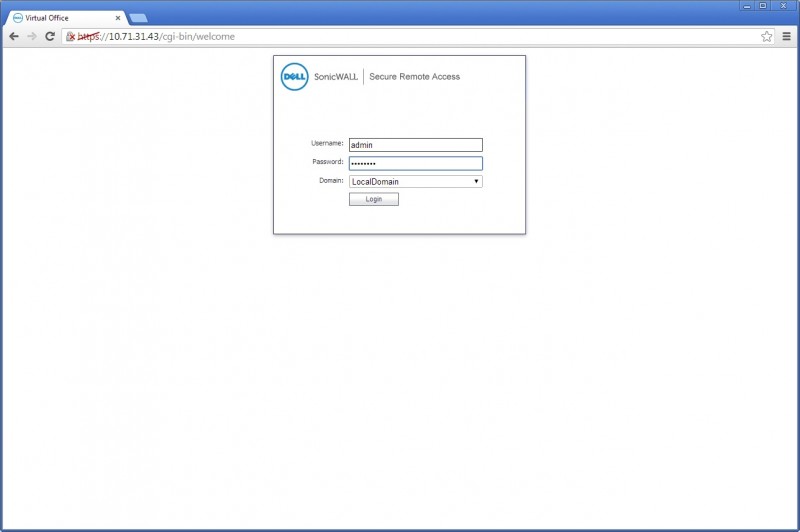Open a new browser tab
The image size is (800, 532).
point(138,18)
